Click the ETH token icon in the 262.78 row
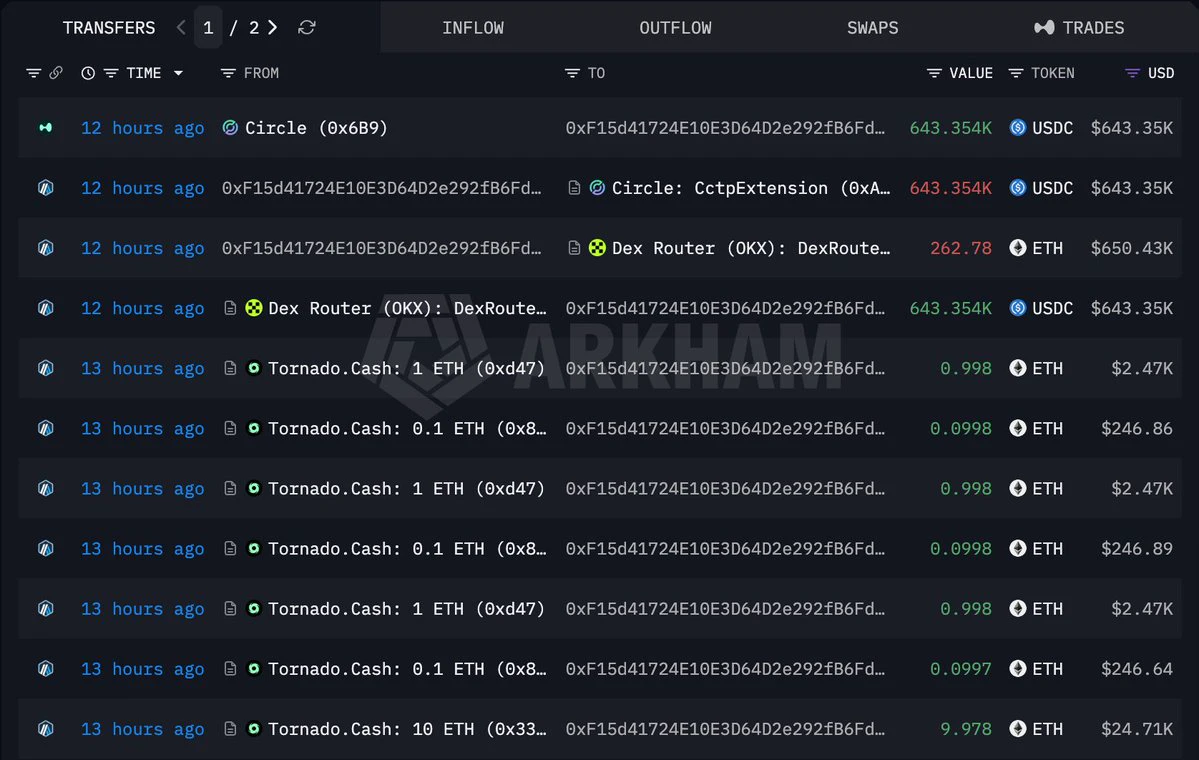Image resolution: width=1199 pixels, height=760 pixels. click(x=1018, y=248)
